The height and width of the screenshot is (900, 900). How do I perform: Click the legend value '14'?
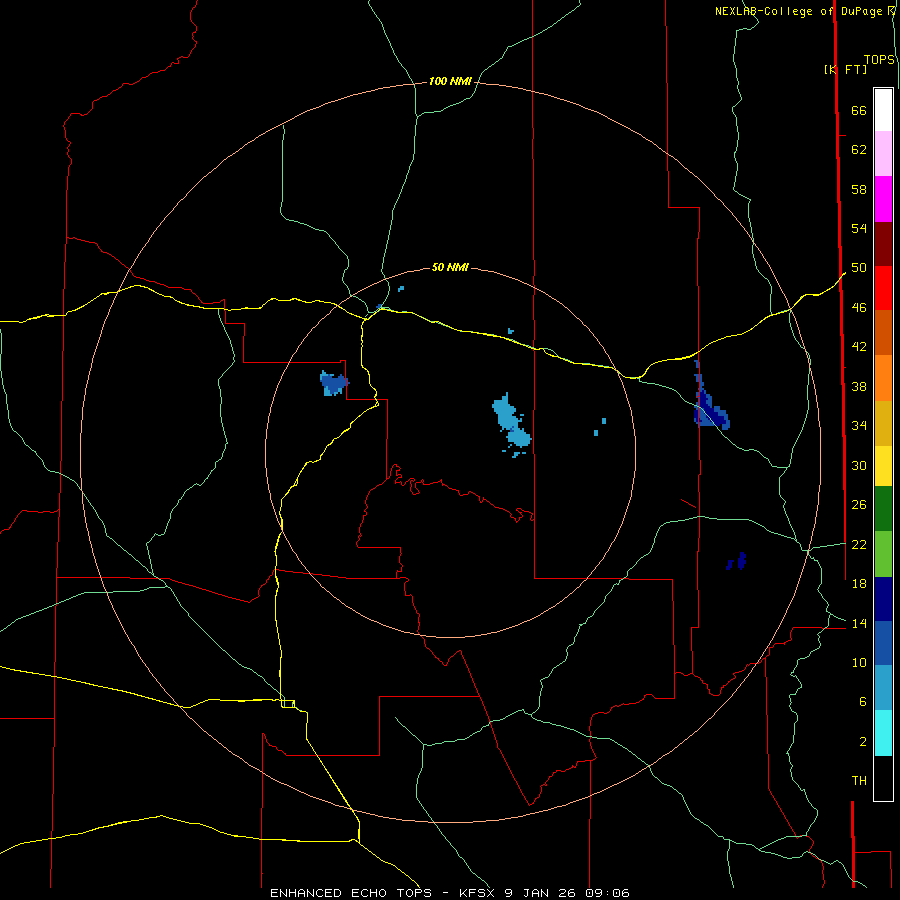[x=859, y=623]
